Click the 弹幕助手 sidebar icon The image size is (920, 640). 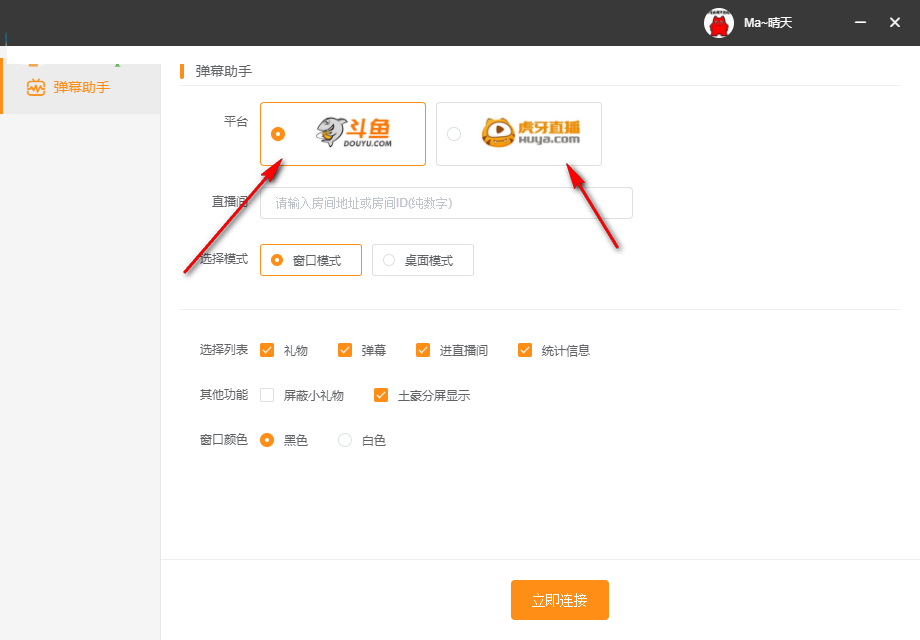click(36, 88)
